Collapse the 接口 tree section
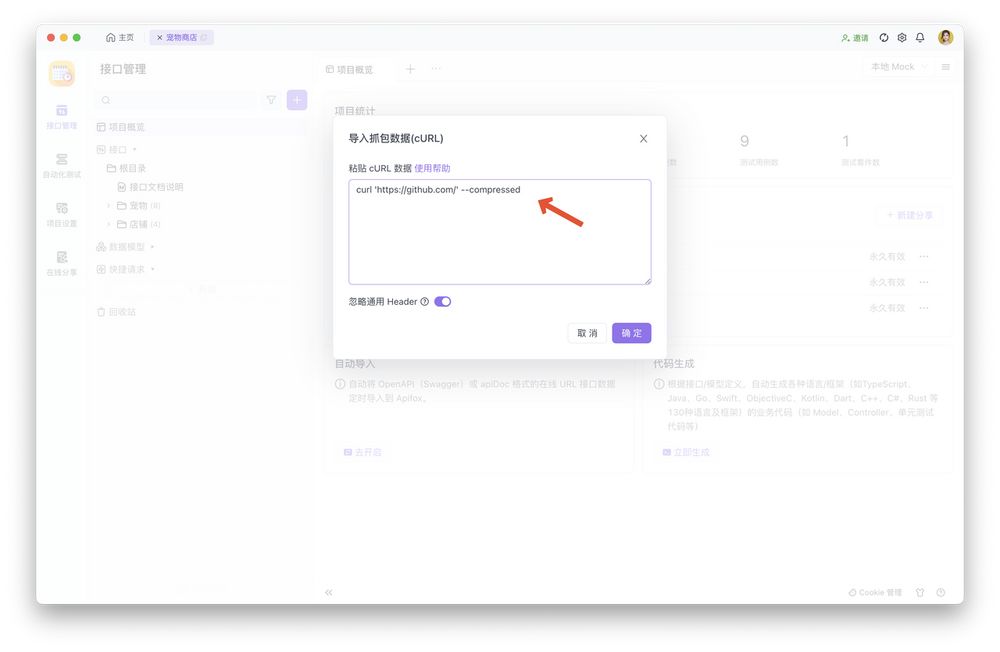This screenshot has height=652, width=1000. [x=134, y=150]
